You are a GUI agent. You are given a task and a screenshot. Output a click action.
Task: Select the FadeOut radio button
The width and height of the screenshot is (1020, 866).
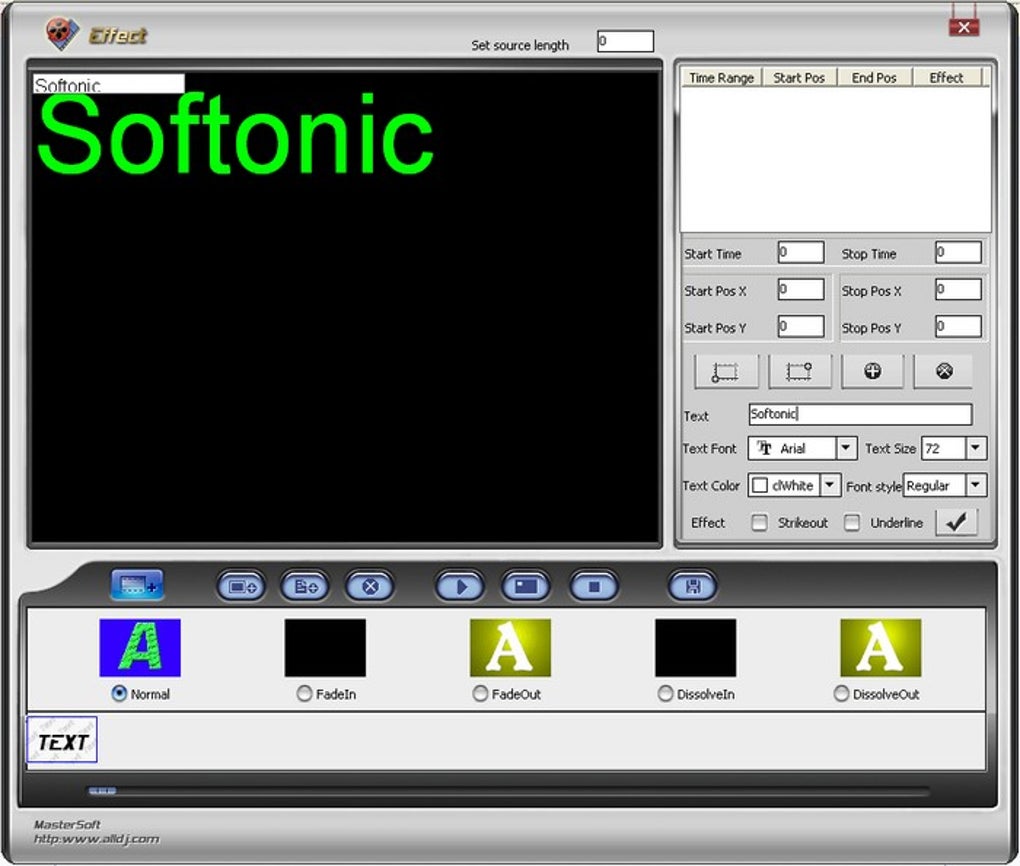tap(480, 694)
